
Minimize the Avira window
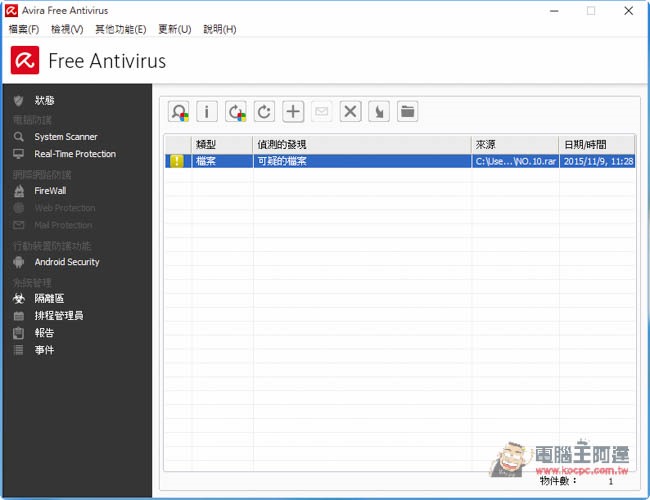click(554, 11)
